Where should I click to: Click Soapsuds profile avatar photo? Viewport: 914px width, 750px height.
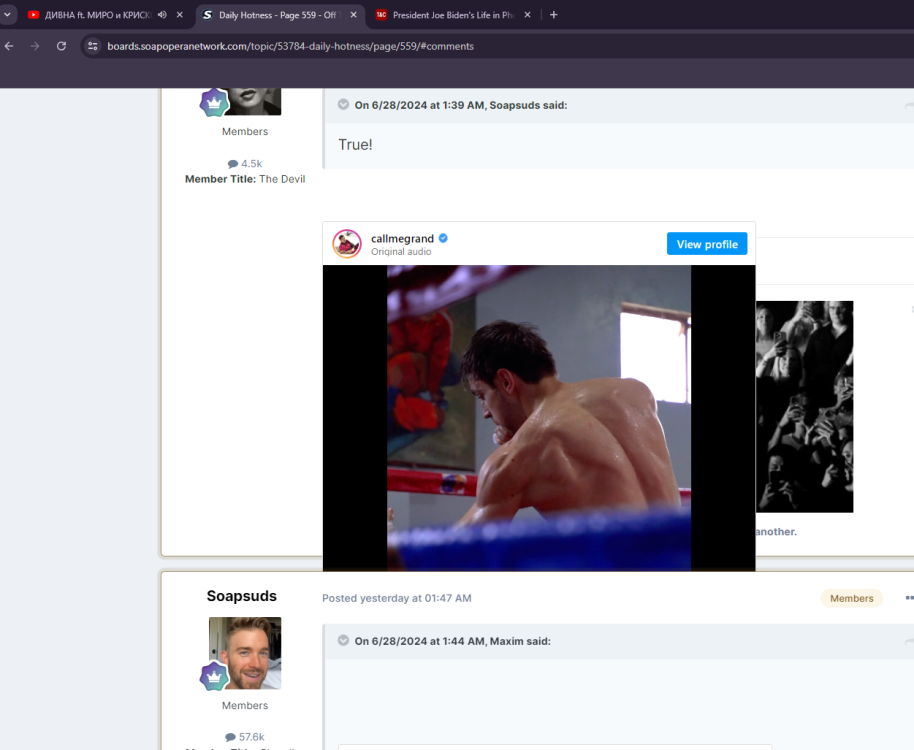click(x=245, y=652)
